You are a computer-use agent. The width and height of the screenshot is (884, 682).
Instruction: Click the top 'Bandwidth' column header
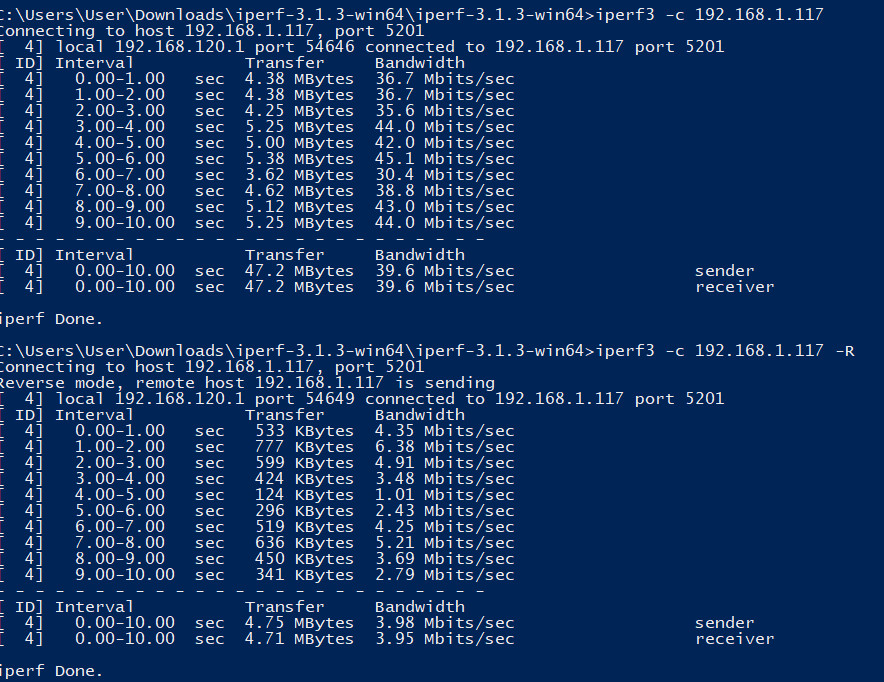point(420,63)
